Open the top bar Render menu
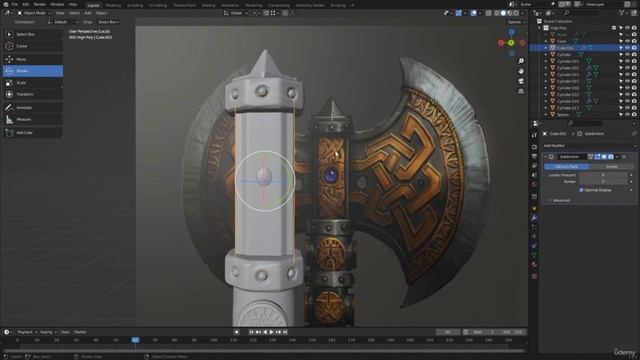 (x=40, y=4)
